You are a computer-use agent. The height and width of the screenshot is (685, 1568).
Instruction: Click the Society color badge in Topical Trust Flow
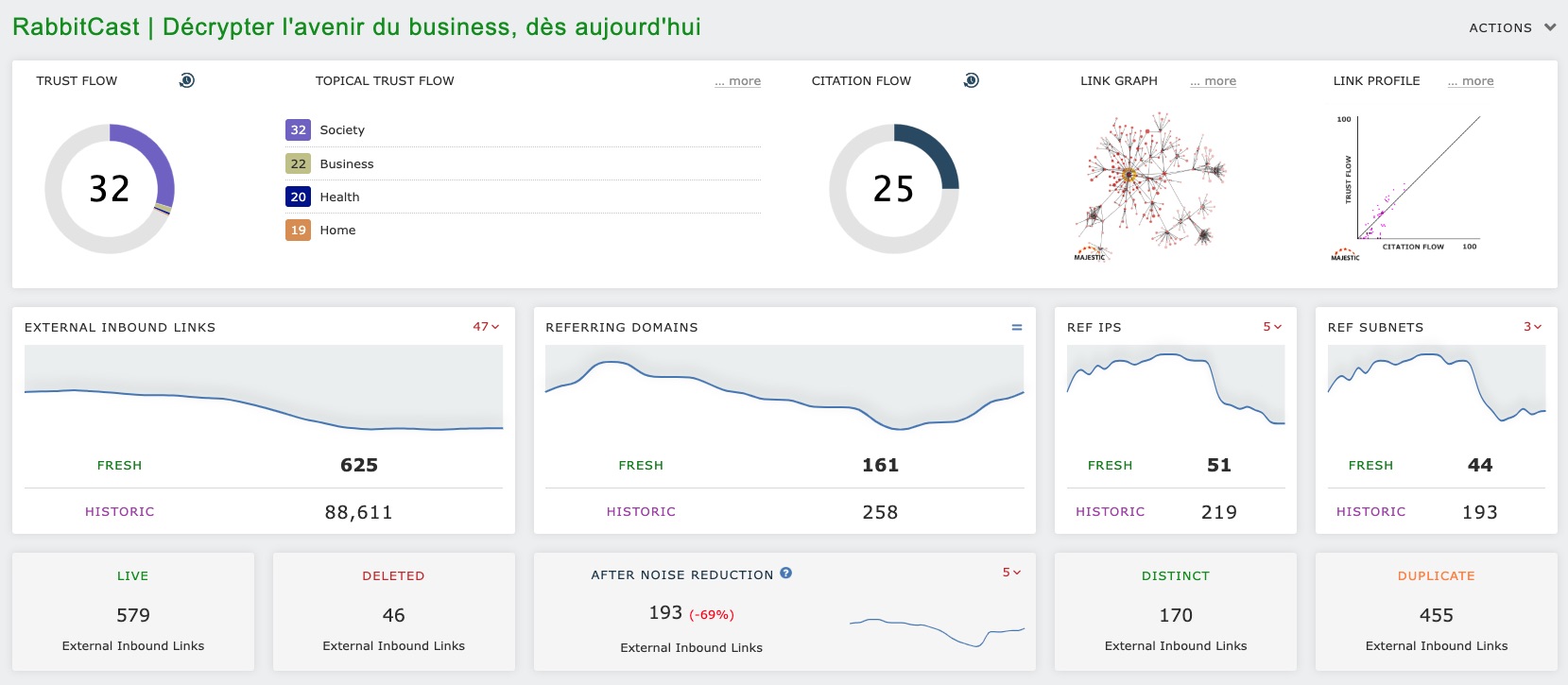tap(298, 129)
